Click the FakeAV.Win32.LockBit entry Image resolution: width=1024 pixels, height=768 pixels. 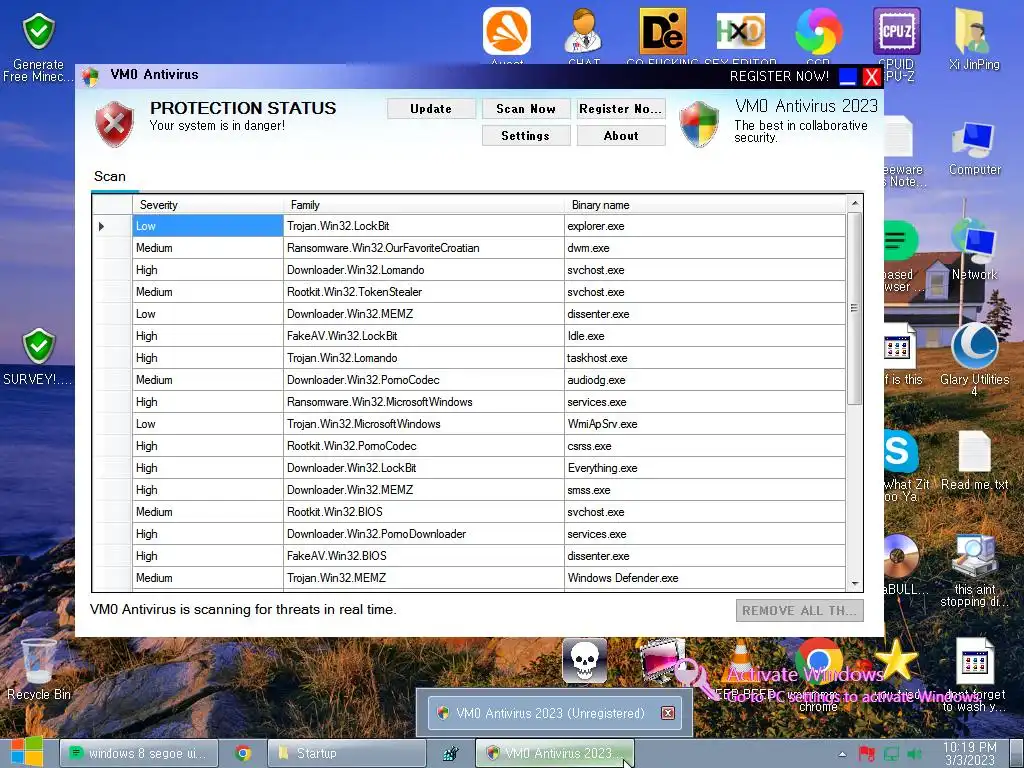click(424, 336)
